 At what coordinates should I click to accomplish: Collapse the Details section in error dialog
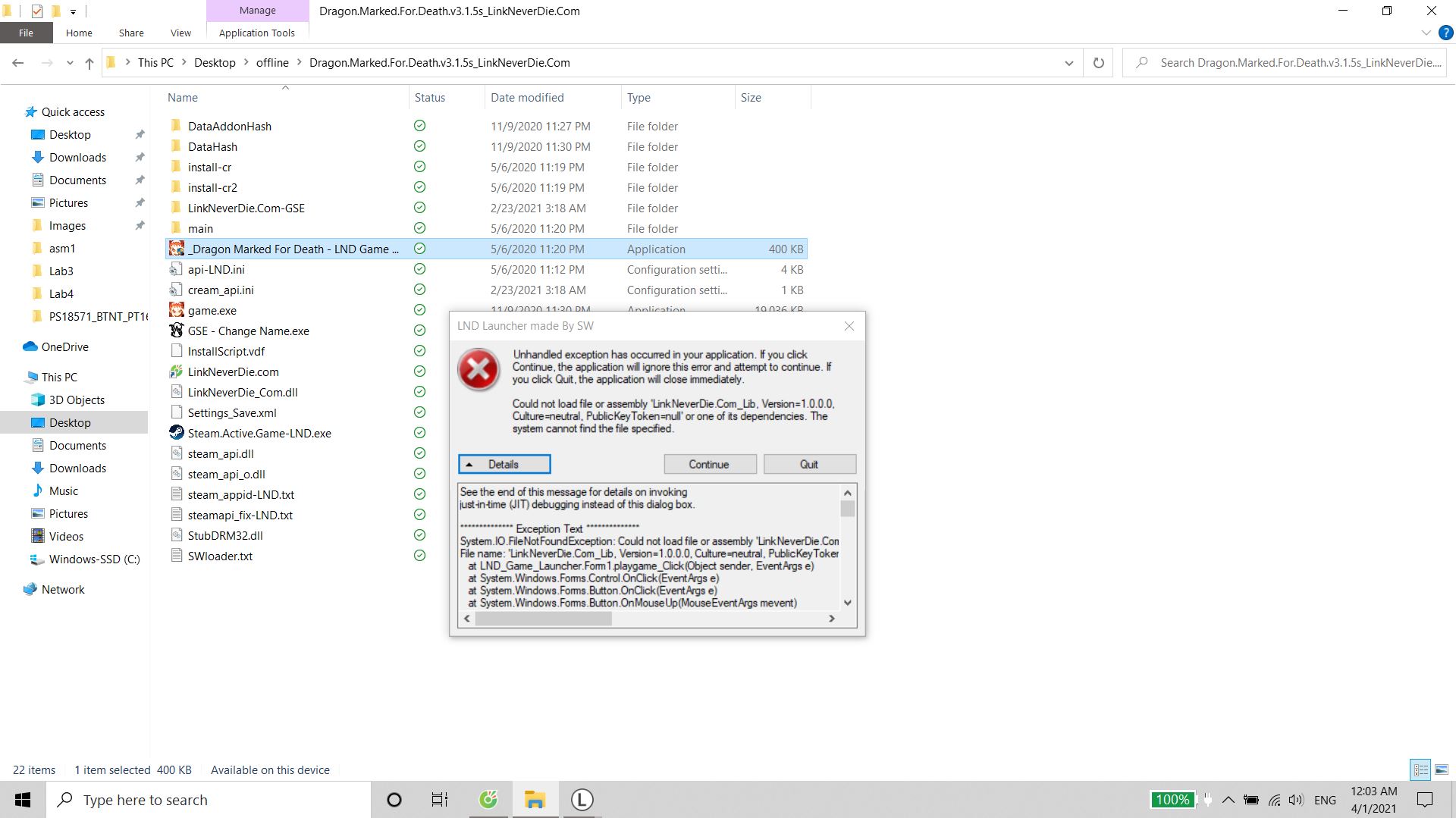click(x=504, y=464)
